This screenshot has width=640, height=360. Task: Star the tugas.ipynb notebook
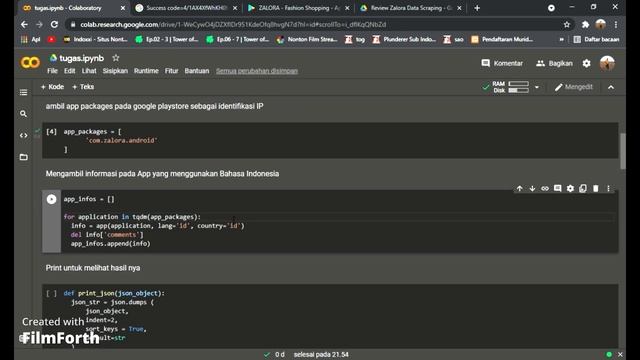pyautogui.click(x=116, y=58)
